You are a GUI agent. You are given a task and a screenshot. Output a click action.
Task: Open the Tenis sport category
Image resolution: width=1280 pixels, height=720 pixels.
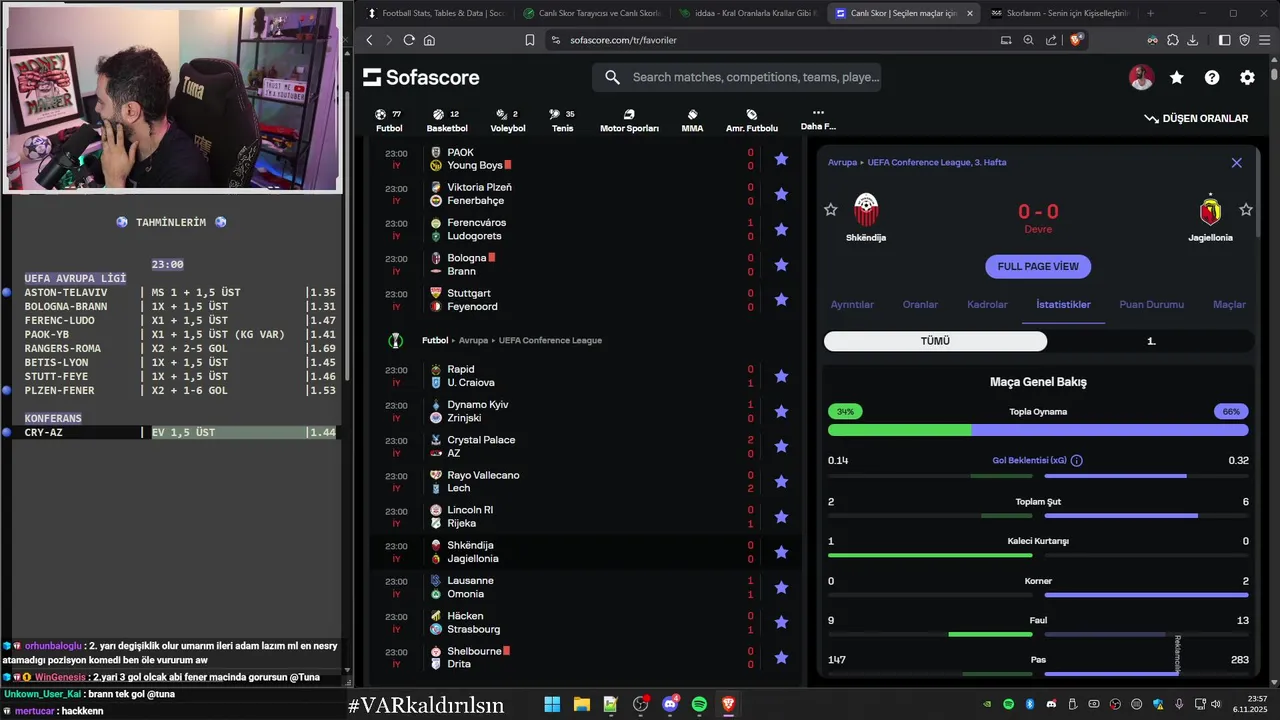click(563, 121)
